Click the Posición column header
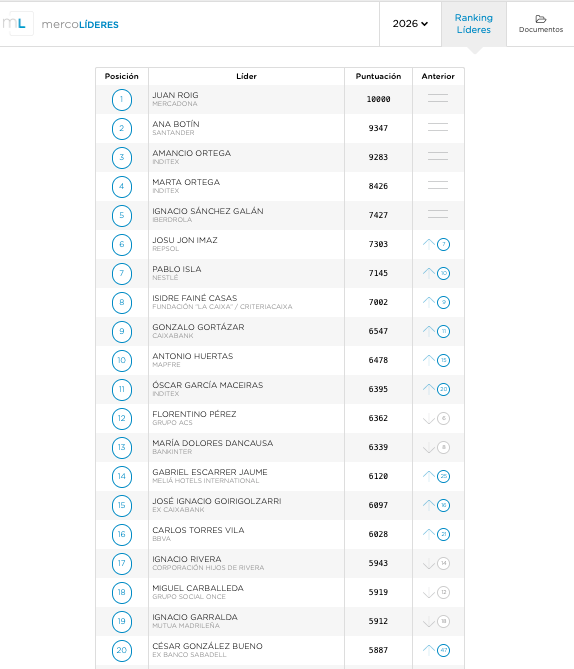Image resolution: width=574 pixels, height=669 pixels. pos(122,76)
